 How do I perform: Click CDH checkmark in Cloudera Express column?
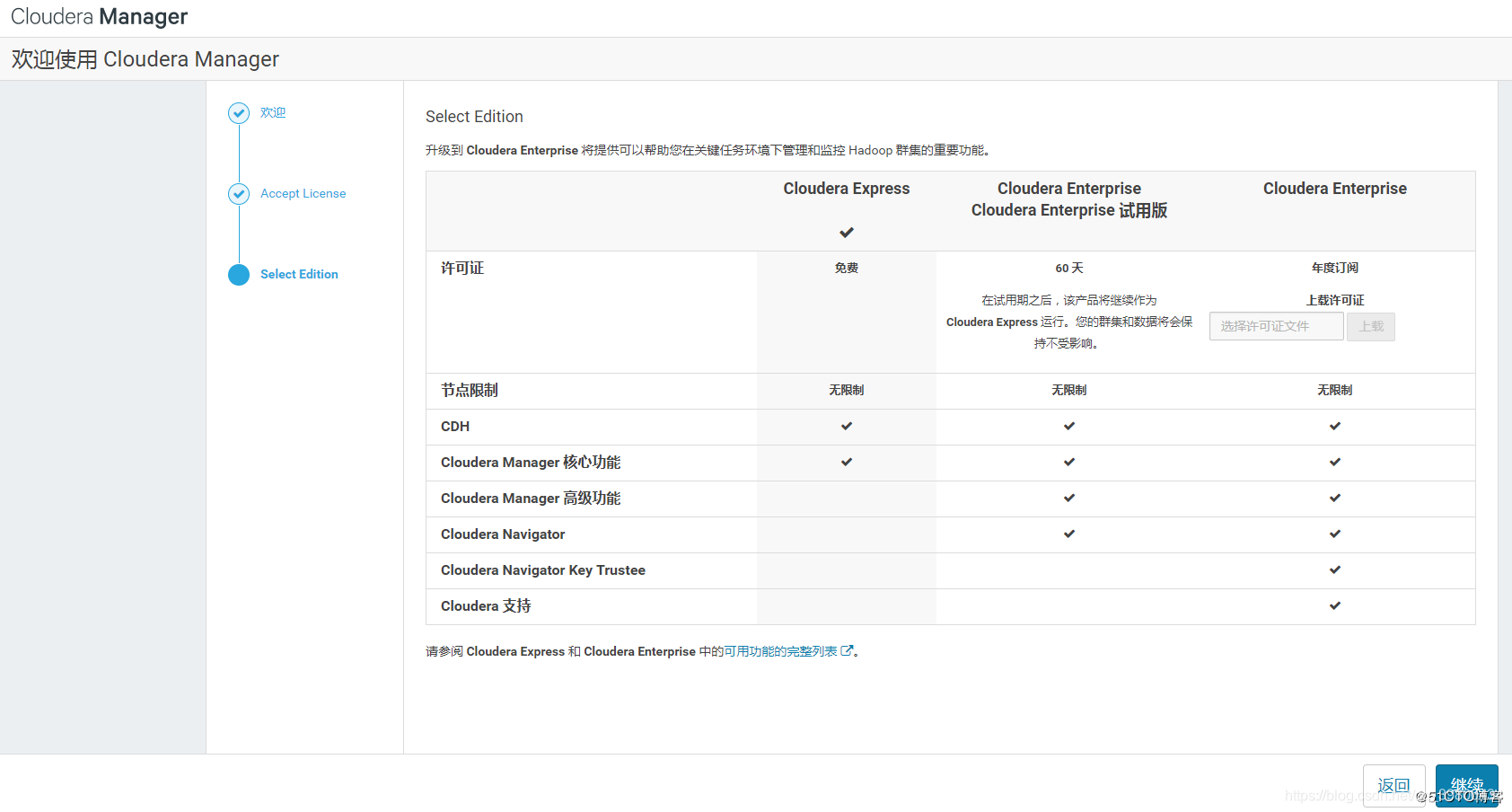[847, 426]
